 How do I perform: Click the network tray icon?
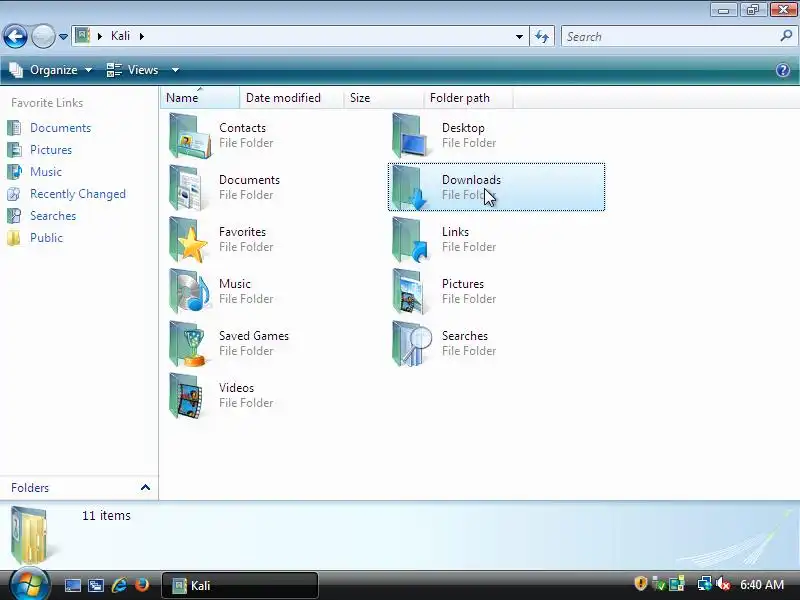pyautogui.click(x=704, y=584)
